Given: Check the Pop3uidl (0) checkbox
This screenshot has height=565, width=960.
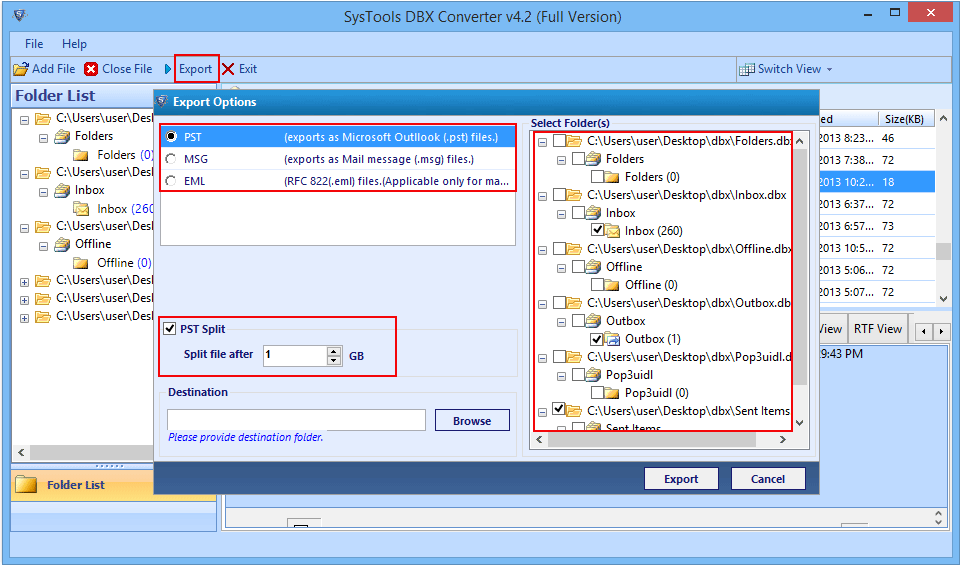Looking at the screenshot, I should pos(597,392).
